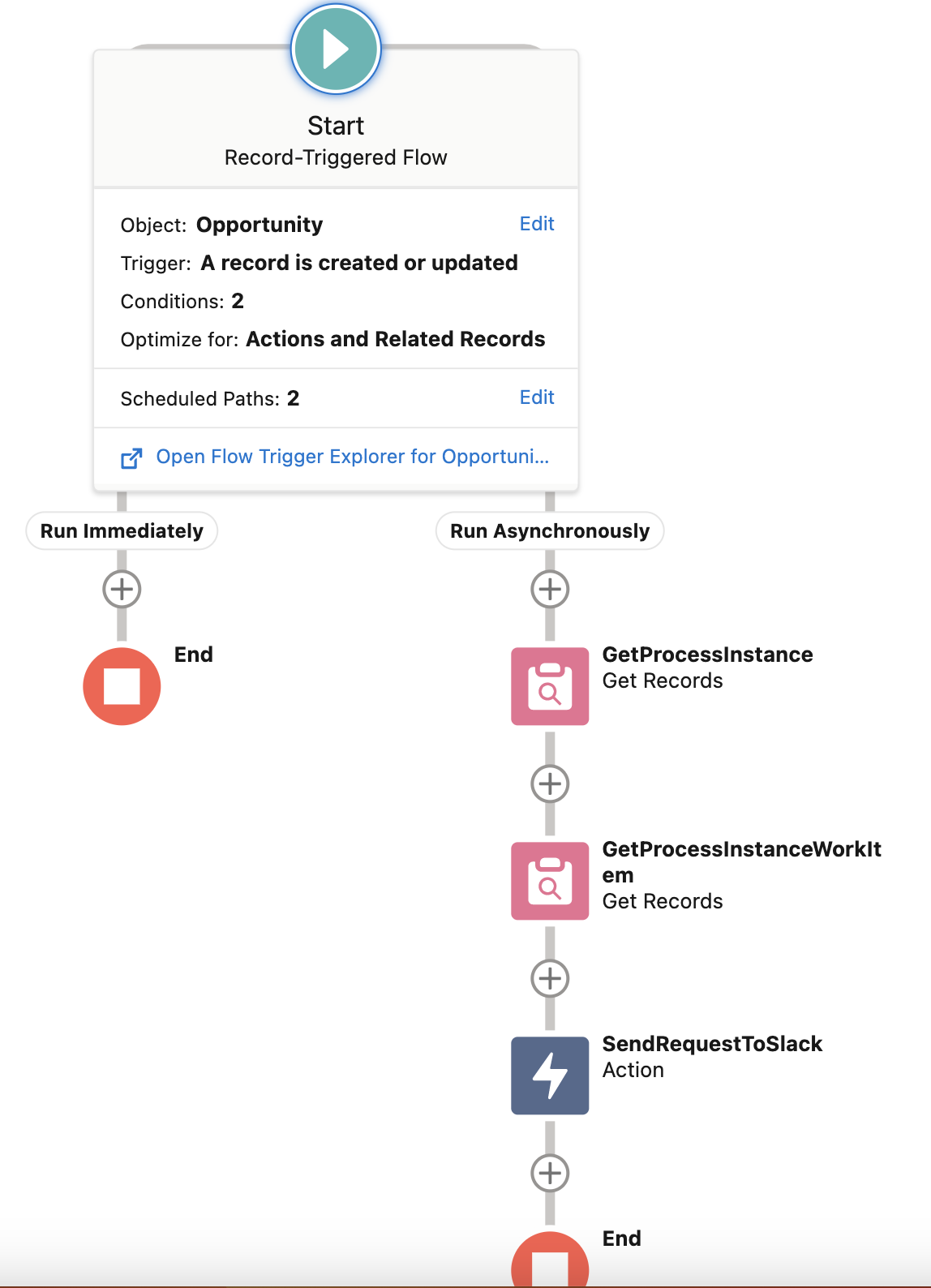931x1288 pixels.
Task: Select the Get Records clipboard icon above SendRequestToSlack
Action: 550,881
